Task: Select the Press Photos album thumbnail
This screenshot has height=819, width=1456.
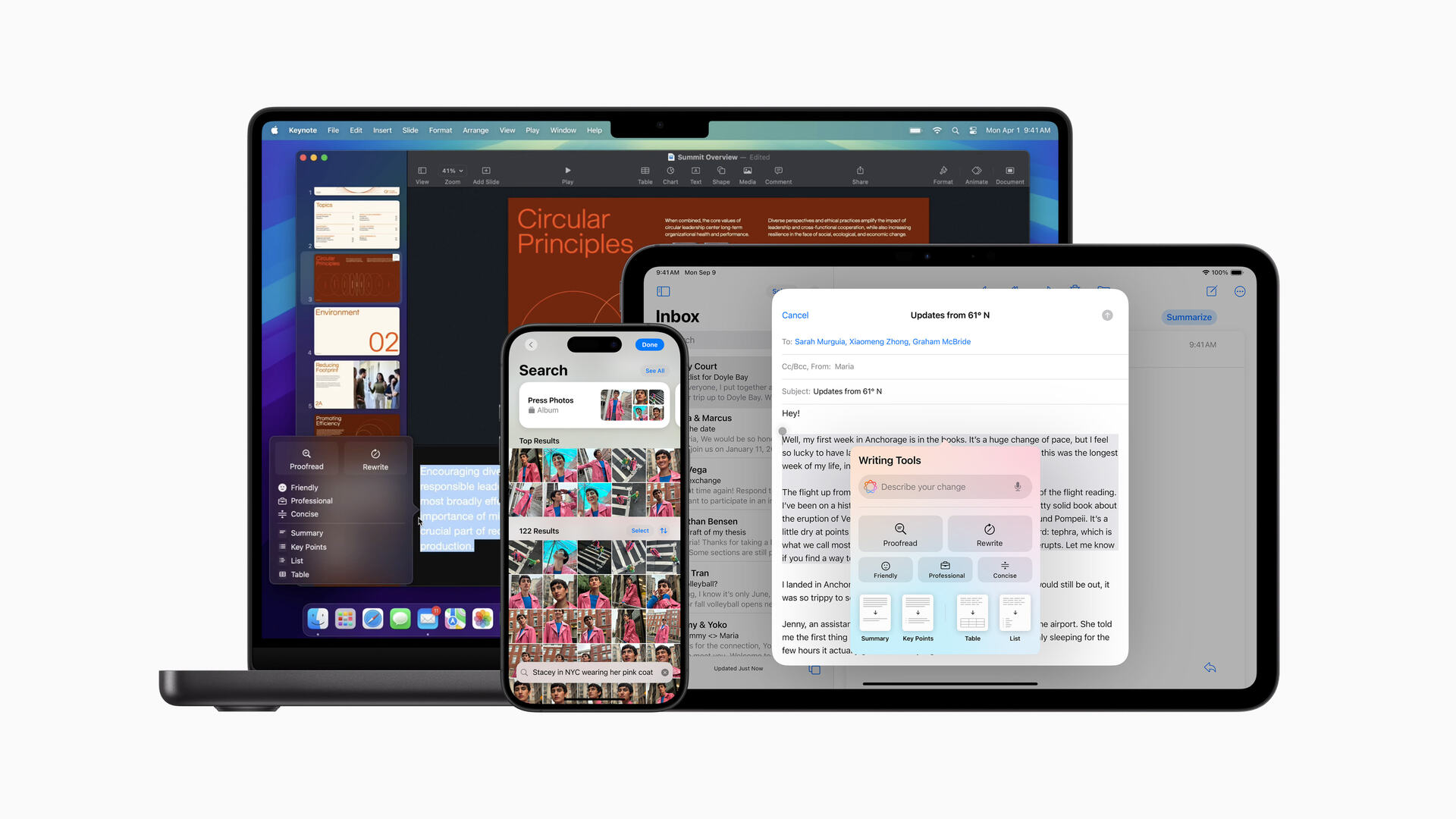Action: pyautogui.click(x=634, y=403)
